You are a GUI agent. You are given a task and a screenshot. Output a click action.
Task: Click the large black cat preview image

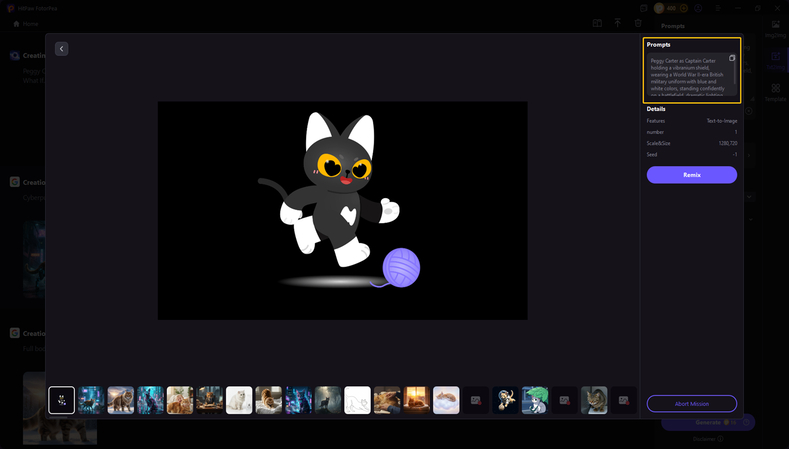(x=343, y=210)
